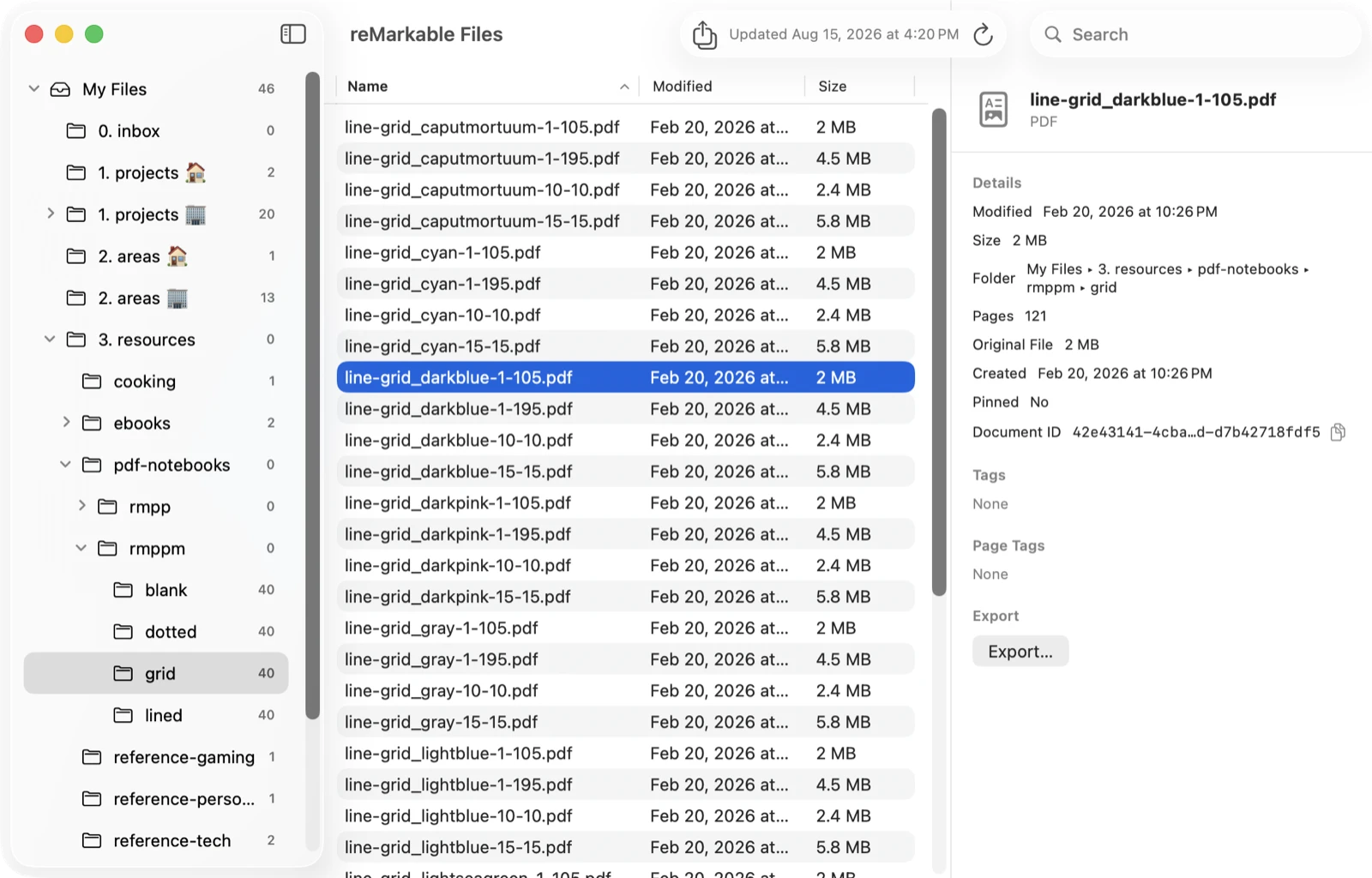
Task: Click the folder icon beside rmppm
Action: point(107,549)
